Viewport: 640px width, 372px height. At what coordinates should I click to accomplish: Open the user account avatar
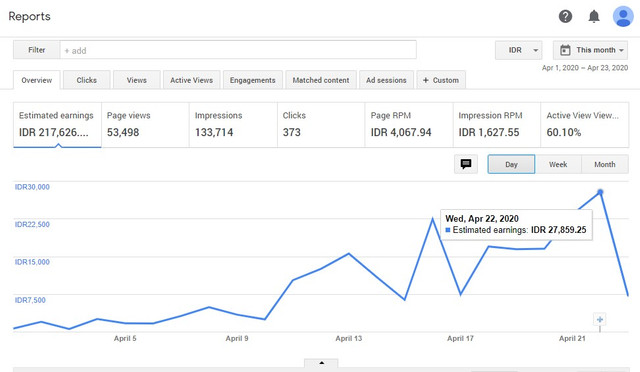623,16
